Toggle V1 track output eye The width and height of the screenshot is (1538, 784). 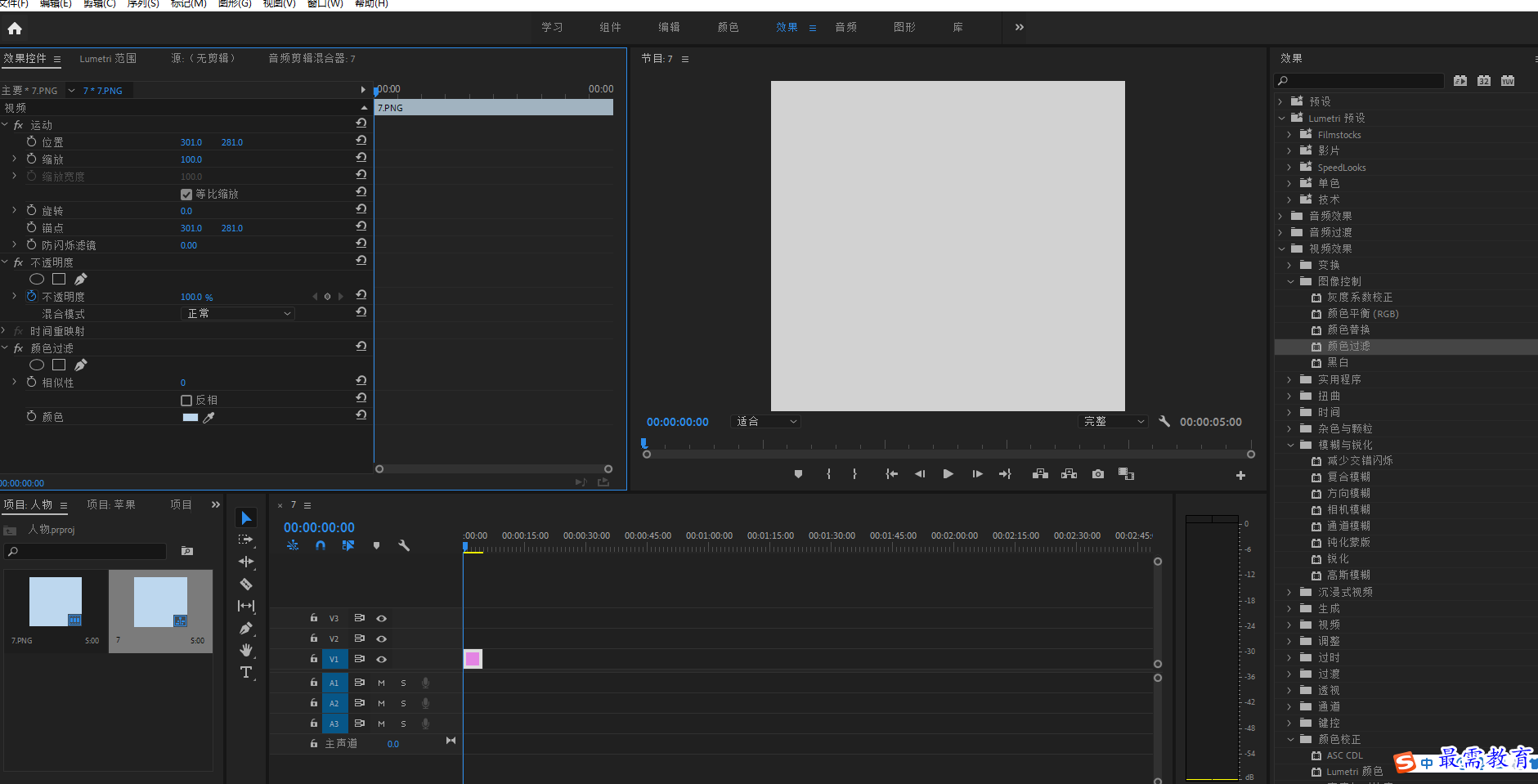tap(381, 660)
